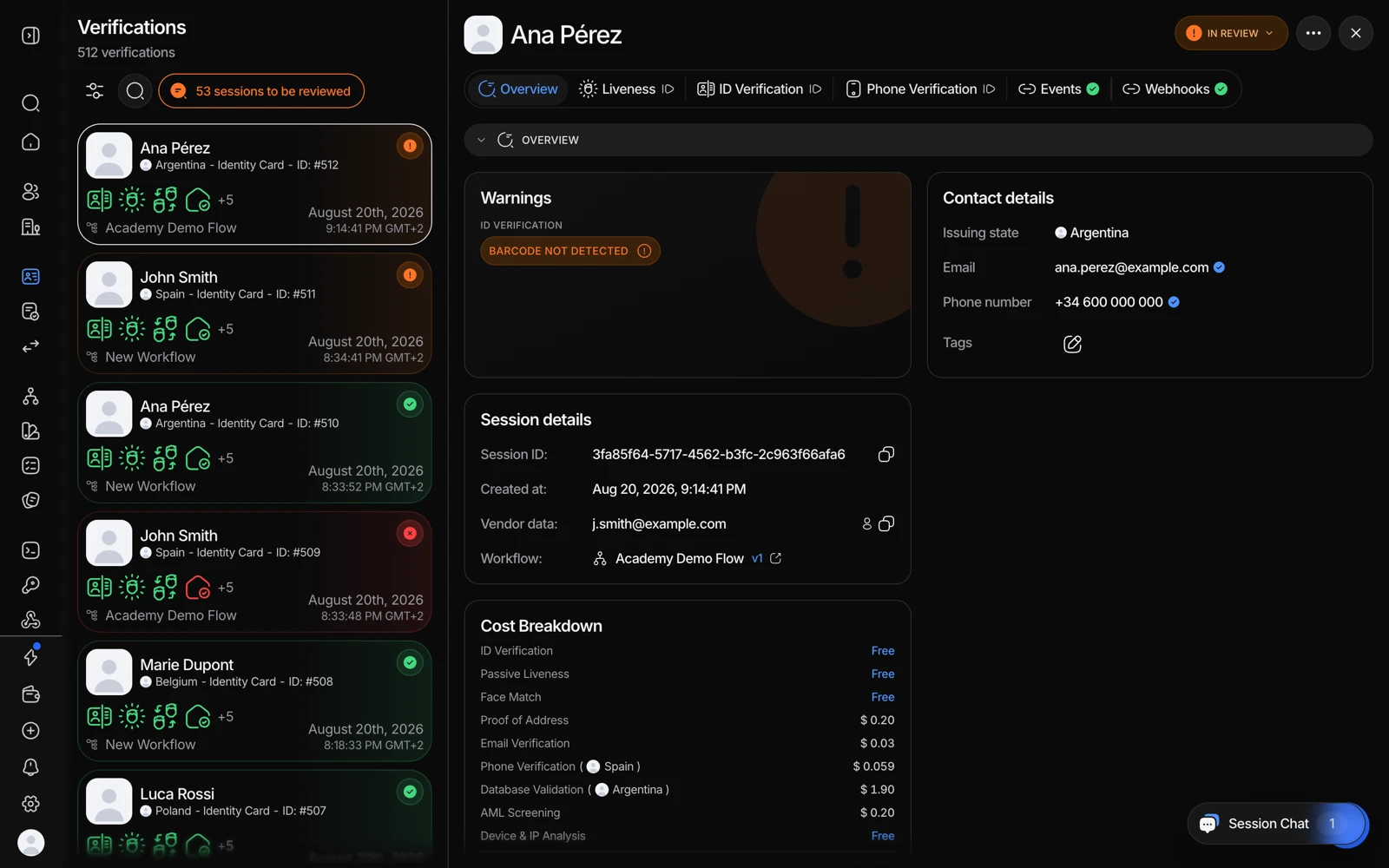
Task: Click the Barcode Not Detected warning badge
Action: 569,251
